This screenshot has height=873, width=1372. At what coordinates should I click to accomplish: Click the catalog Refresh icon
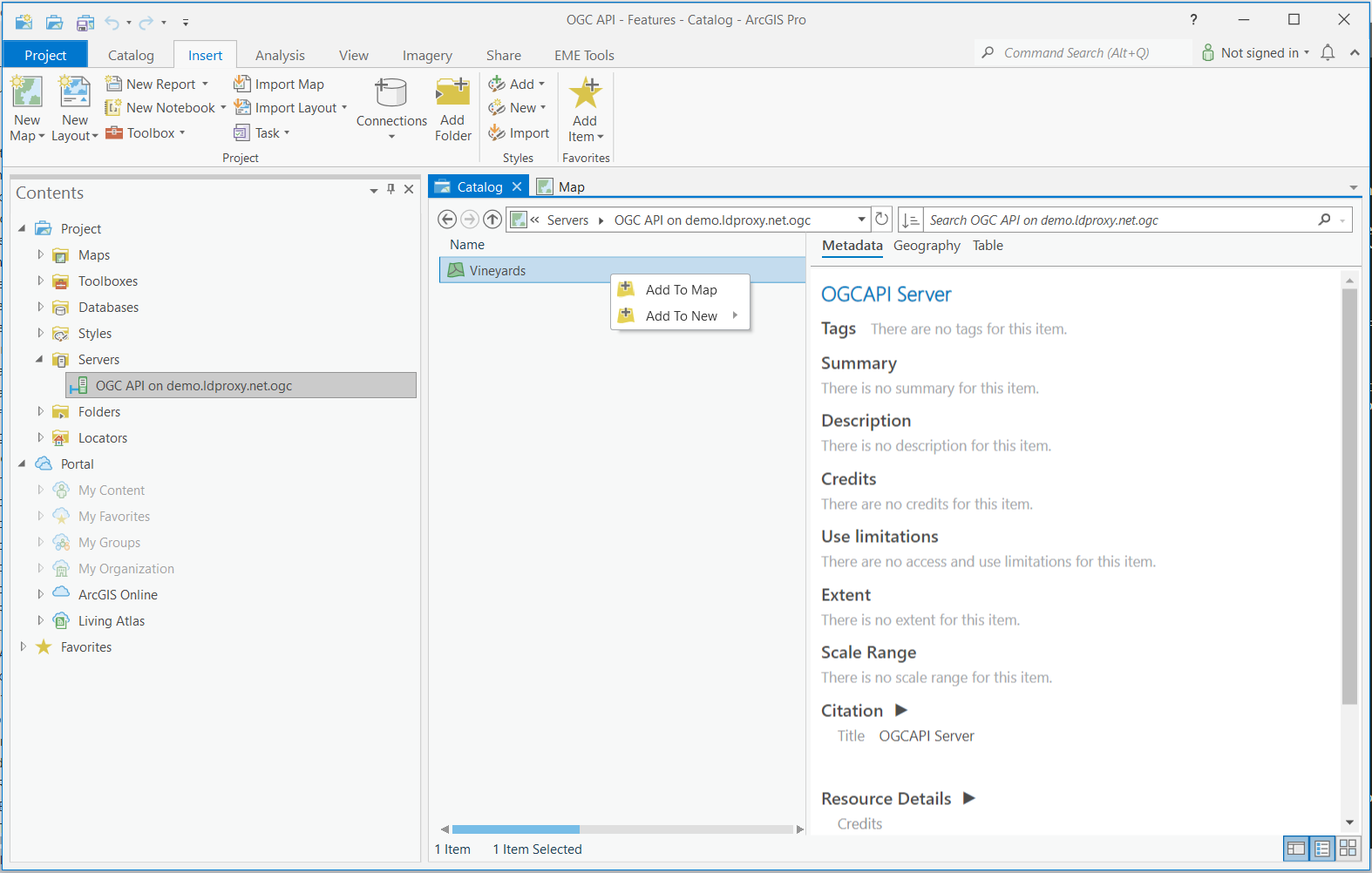click(x=881, y=220)
